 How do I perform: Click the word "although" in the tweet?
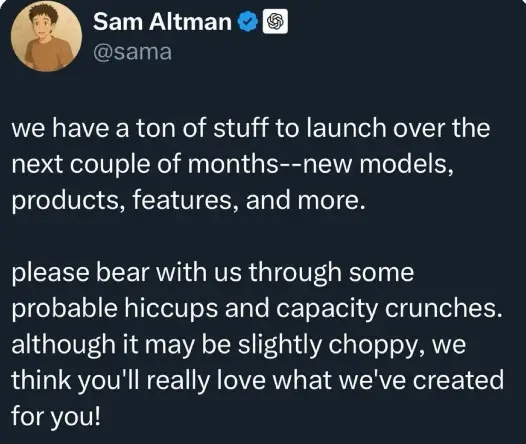point(63,345)
